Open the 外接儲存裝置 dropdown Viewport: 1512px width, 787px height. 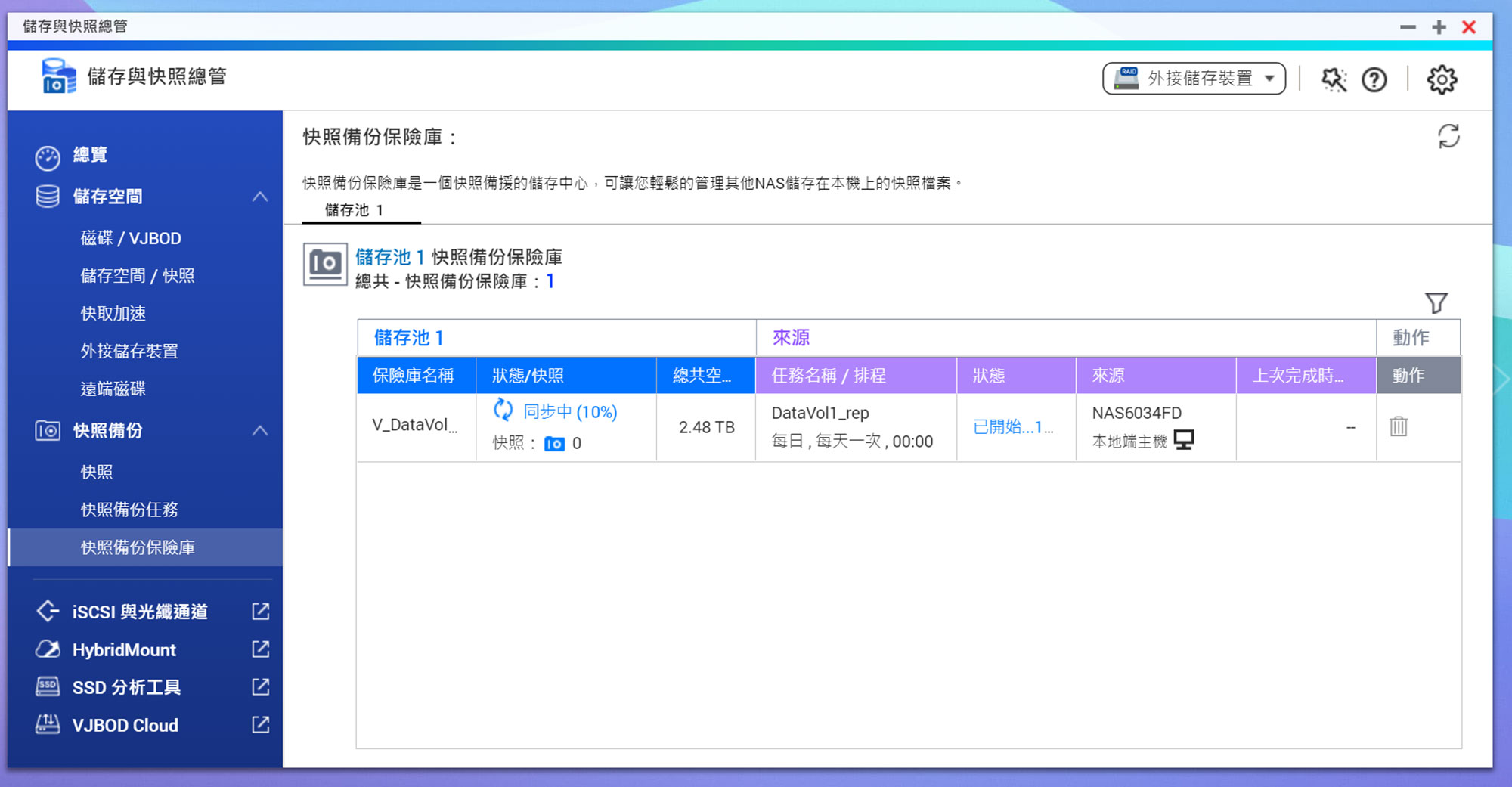[1194, 79]
